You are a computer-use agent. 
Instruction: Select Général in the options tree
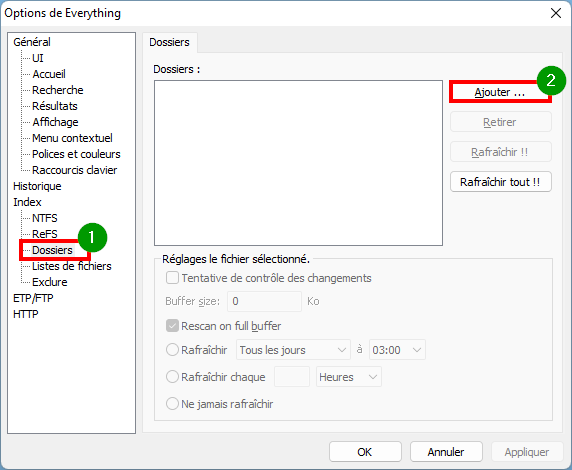[32, 42]
